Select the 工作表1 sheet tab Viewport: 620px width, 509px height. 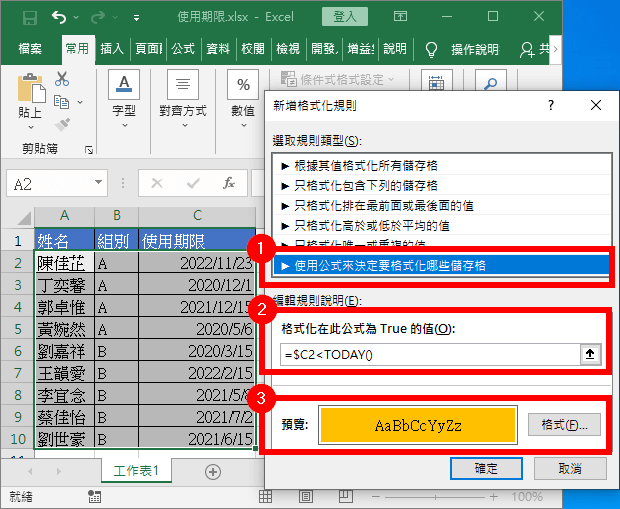[136, 471]
